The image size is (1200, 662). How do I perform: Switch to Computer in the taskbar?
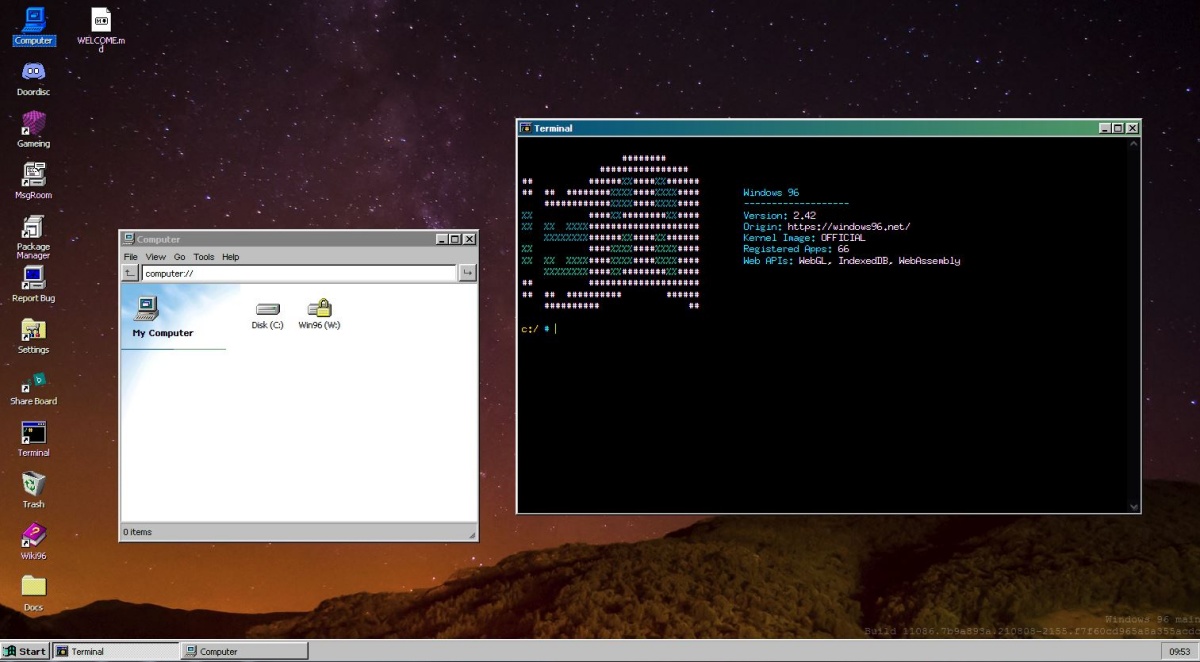click(244, 651)
